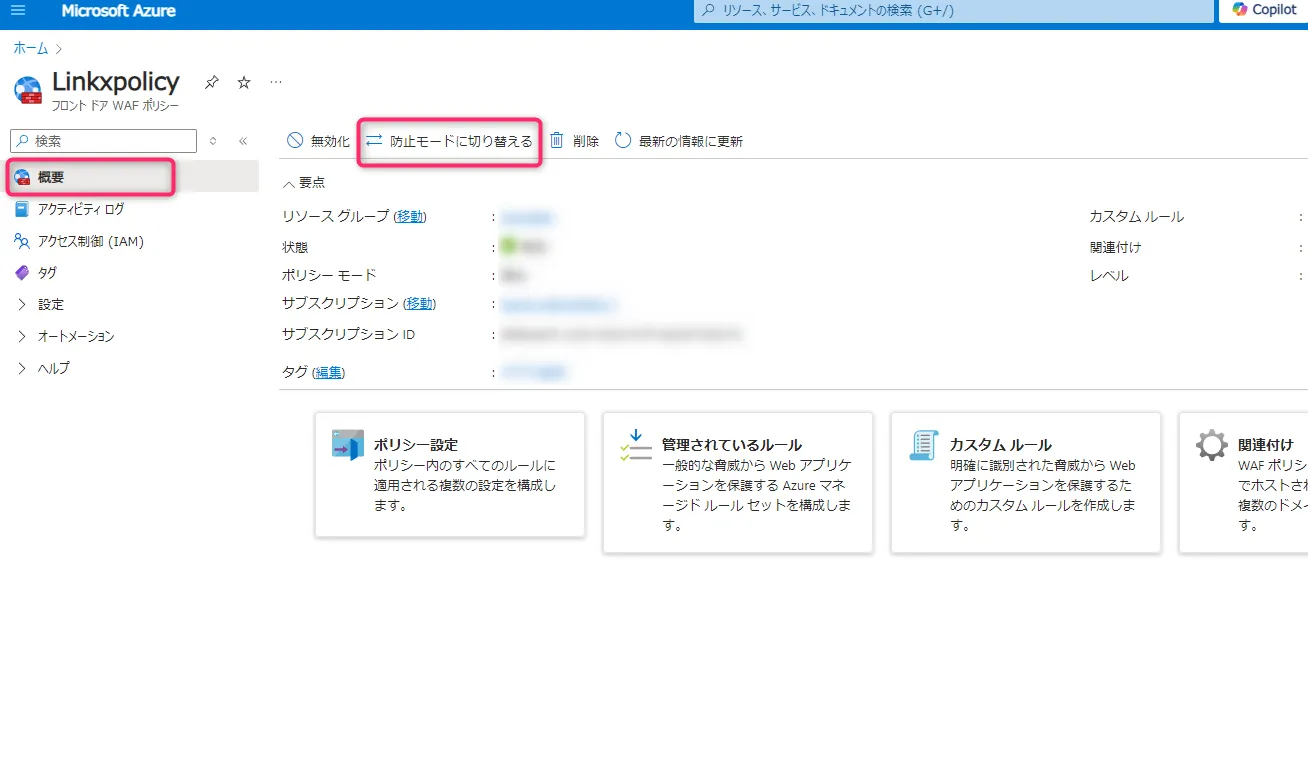Image resolution: width=1308 pixels, height=766 pixels.
Task: Click the サブスクリプション ID label
Action: tap(348, 335)
